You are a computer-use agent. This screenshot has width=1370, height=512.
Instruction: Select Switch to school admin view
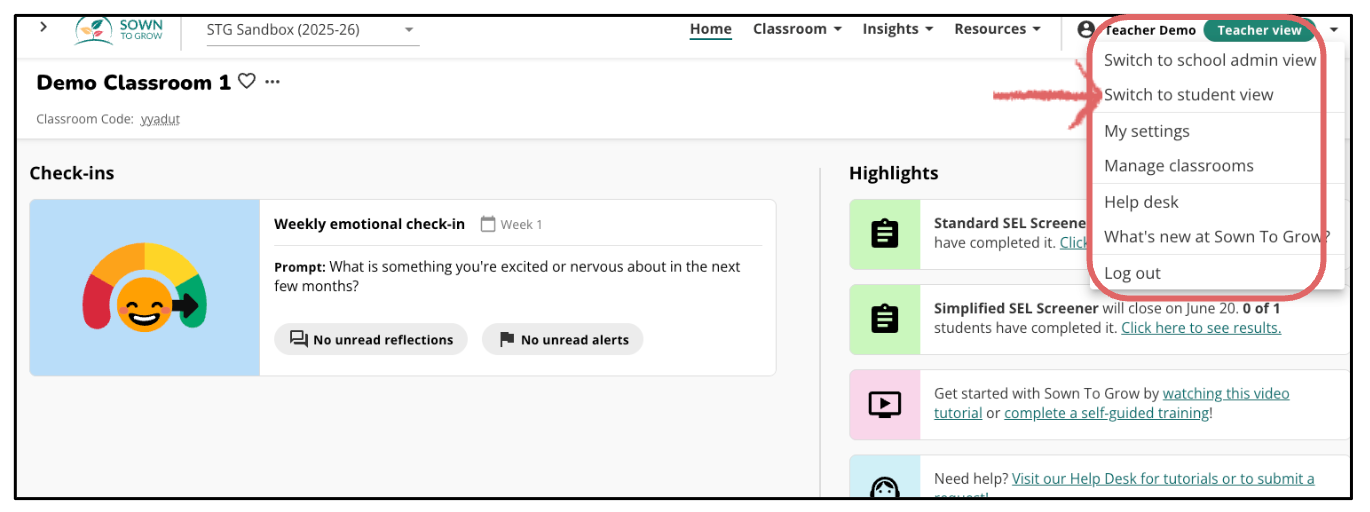(x=1210, y=60)
